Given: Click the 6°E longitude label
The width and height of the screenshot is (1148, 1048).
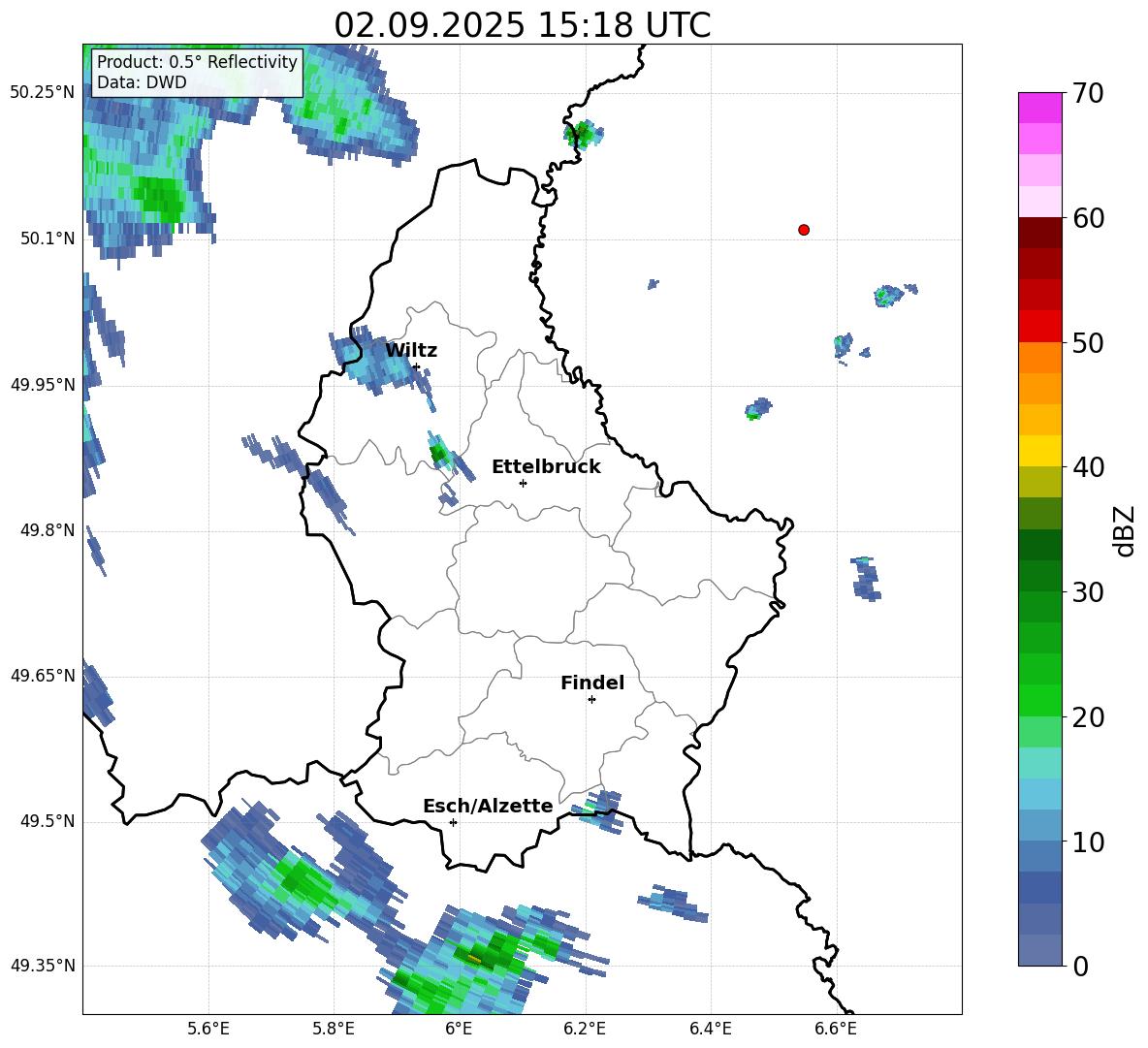Looking at the screenshot, I should [459, 1029].
